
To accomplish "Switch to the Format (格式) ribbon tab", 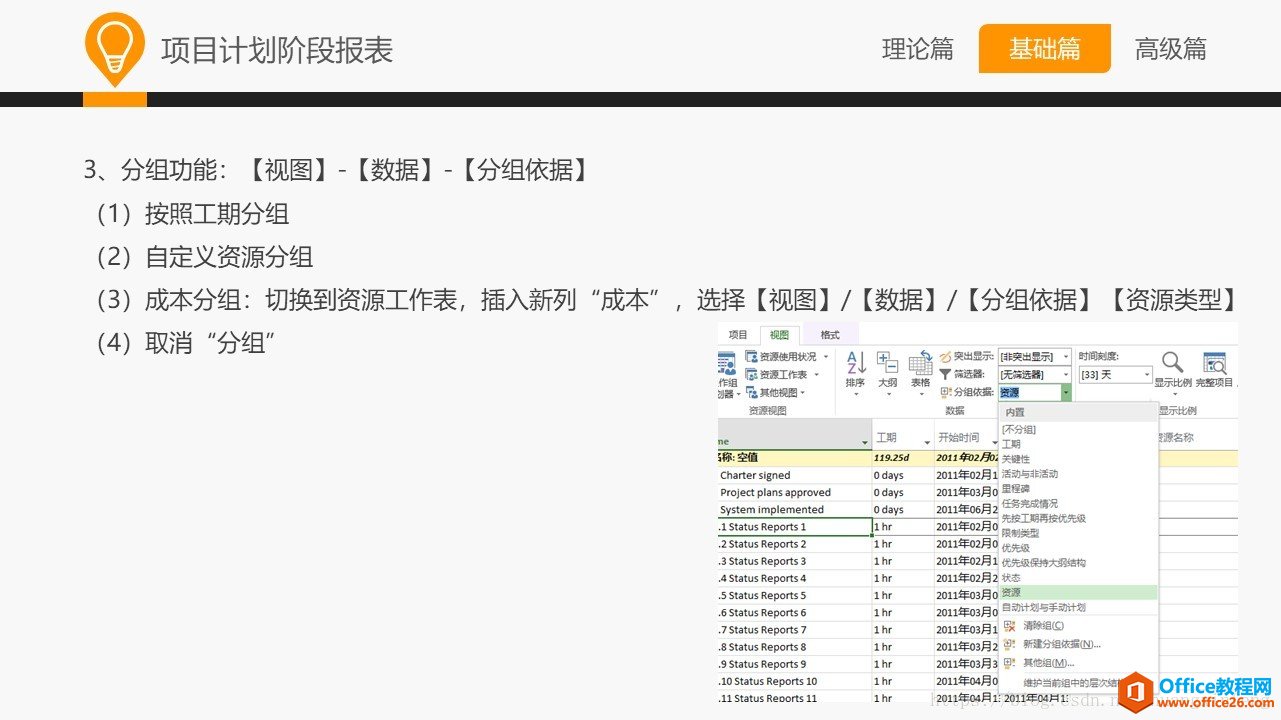I will (830, 335).
